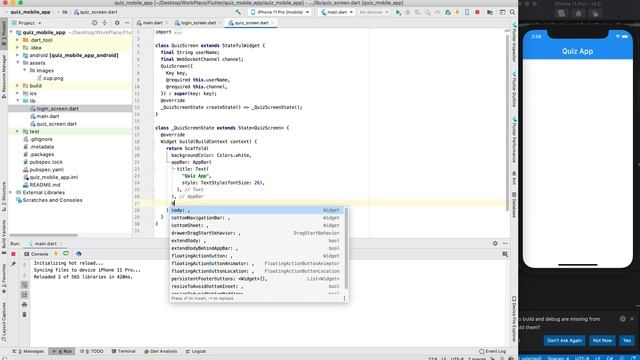The image size is (640, 360).
Task: Open the main.dart run configuration dropdown
Action: point(337,12)
